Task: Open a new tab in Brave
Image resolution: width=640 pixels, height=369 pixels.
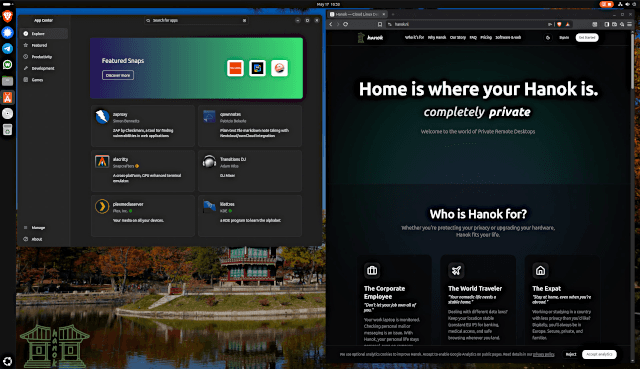Action: pos(393,14)
